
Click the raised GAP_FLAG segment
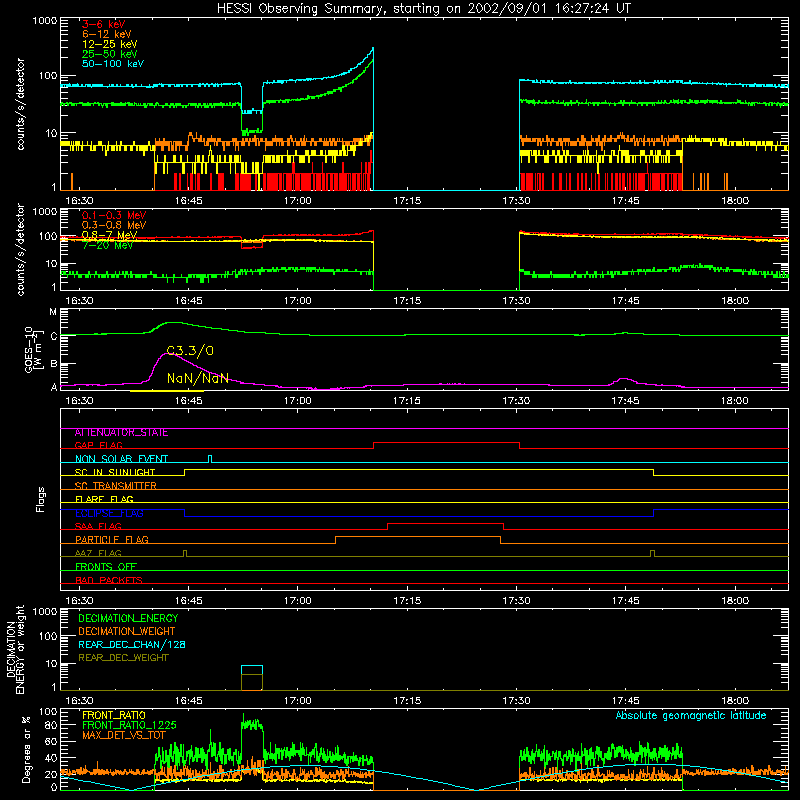[x=446, y=443]
